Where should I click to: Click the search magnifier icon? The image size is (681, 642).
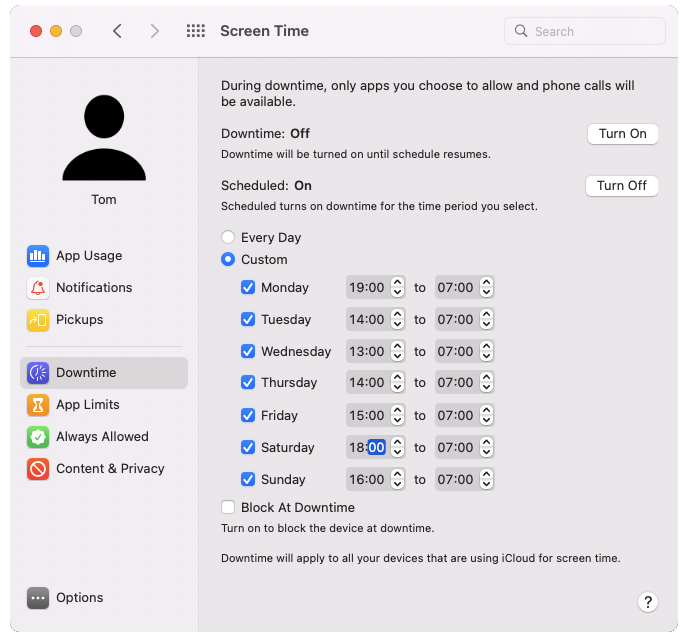[521, 31]
